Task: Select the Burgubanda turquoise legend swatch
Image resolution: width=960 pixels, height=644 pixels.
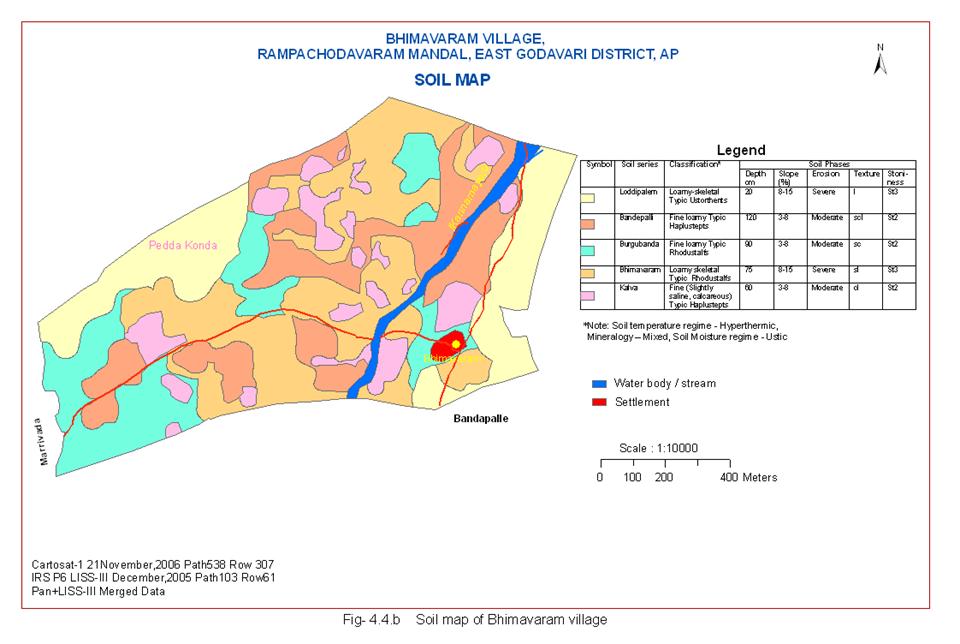Action: (588, 251)
